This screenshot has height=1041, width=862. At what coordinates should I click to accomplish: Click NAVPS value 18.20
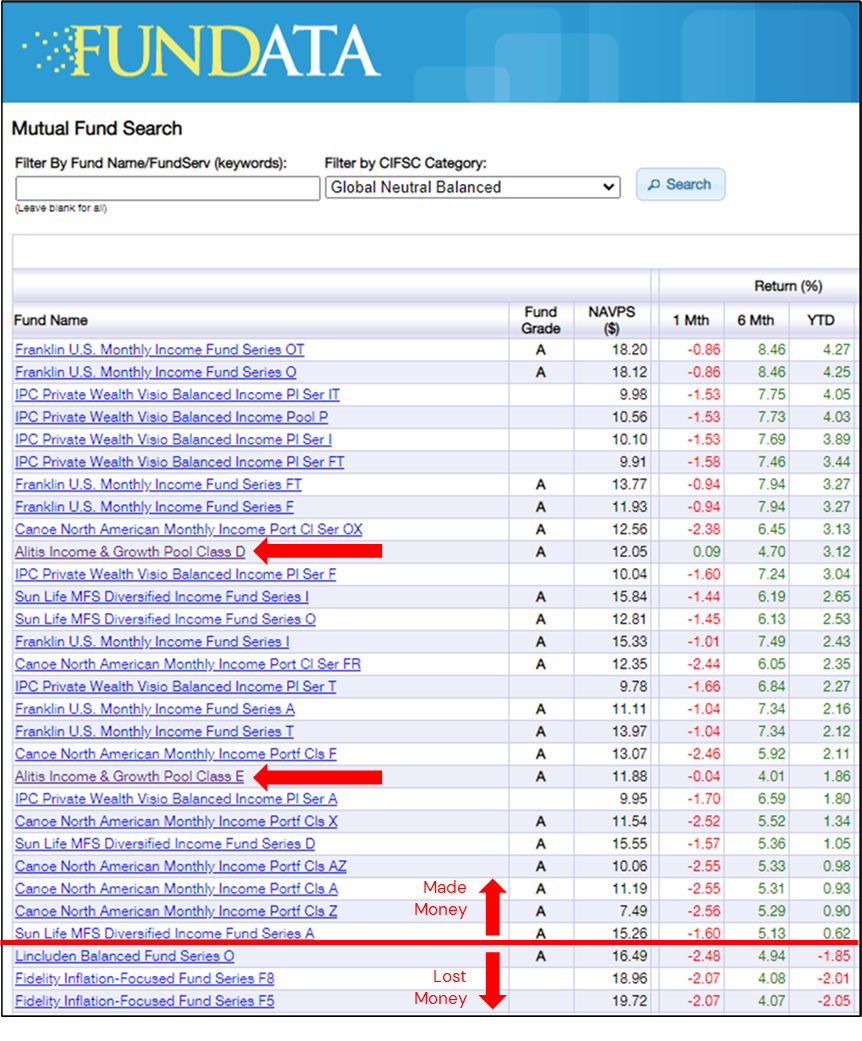click(629, 350)
